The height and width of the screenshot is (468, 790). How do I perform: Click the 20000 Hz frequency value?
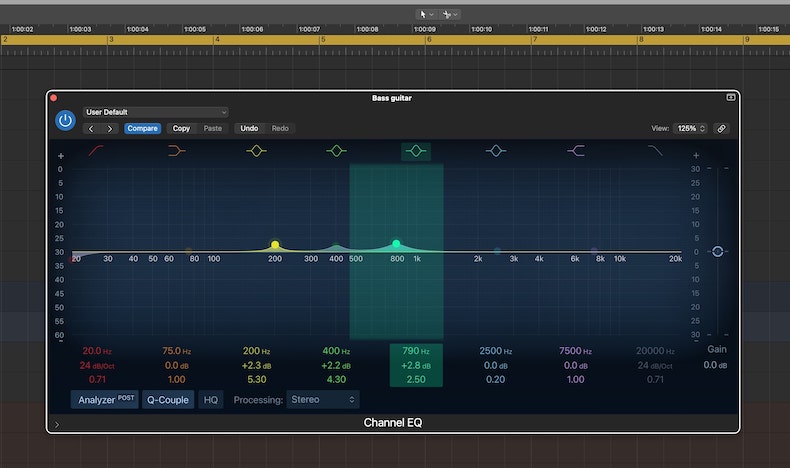(x=655, y=351)
